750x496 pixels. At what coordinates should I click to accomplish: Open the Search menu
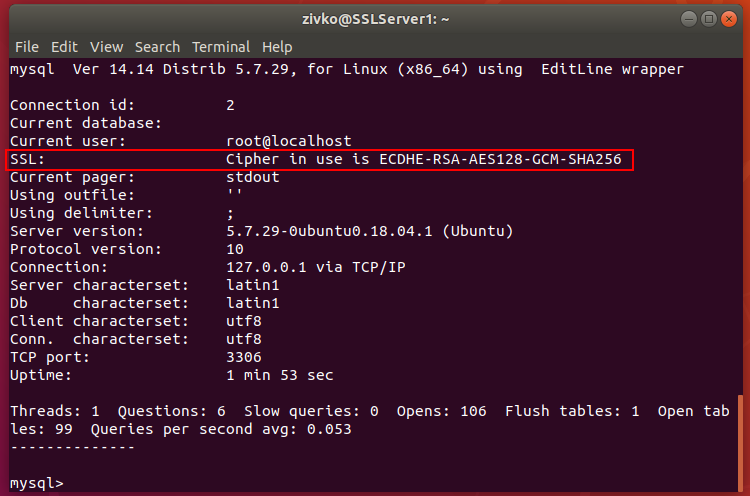[157, 47]
